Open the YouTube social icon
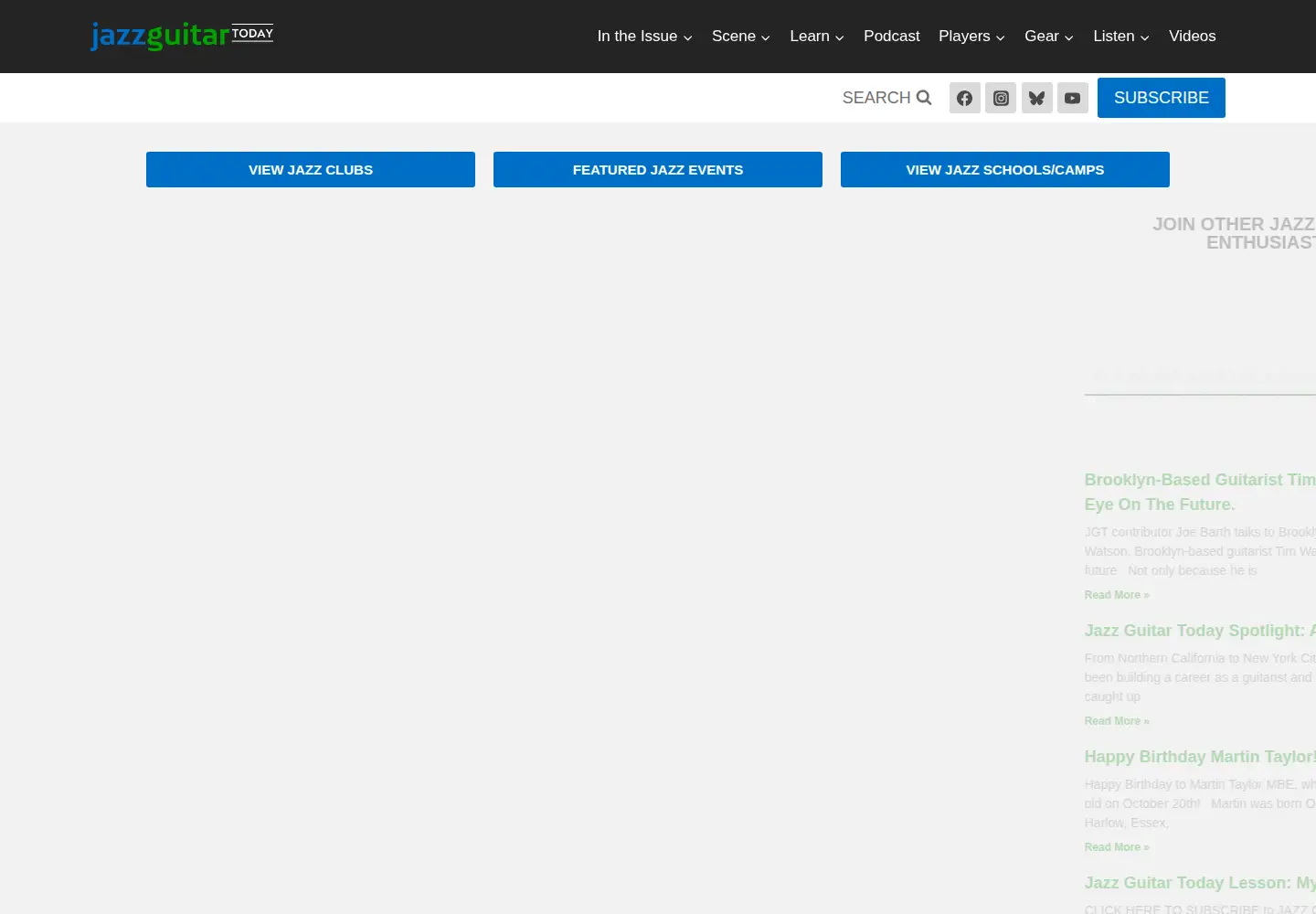The height and width of the screenshot is (914, 1316). click(x=1073, y=98)
